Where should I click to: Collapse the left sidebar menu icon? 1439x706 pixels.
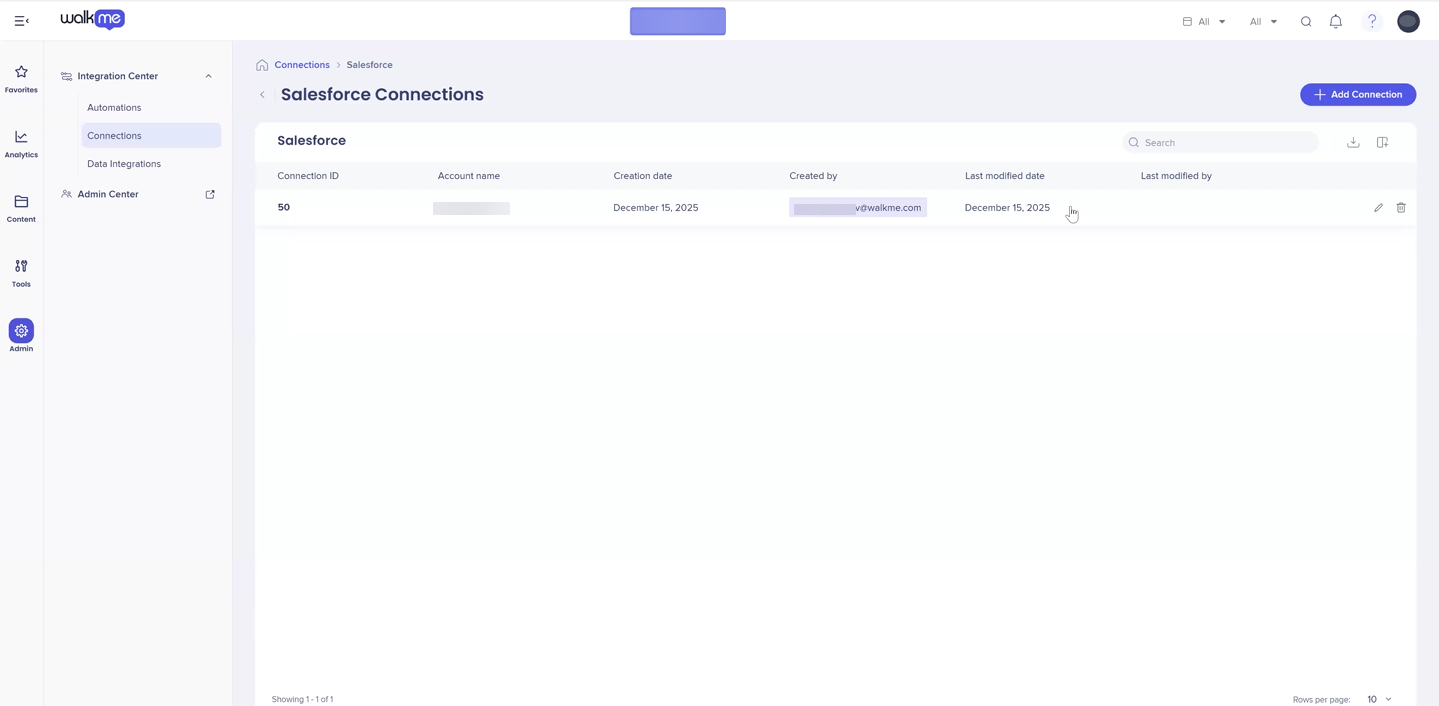click(x=21, y=21)
